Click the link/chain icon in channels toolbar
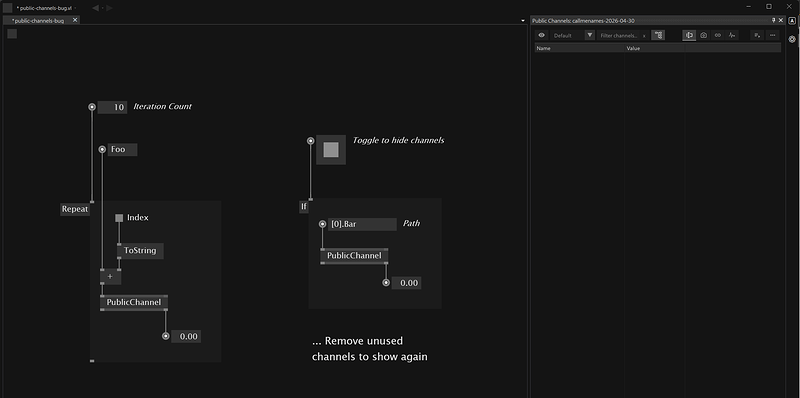 tap(718, 35)
